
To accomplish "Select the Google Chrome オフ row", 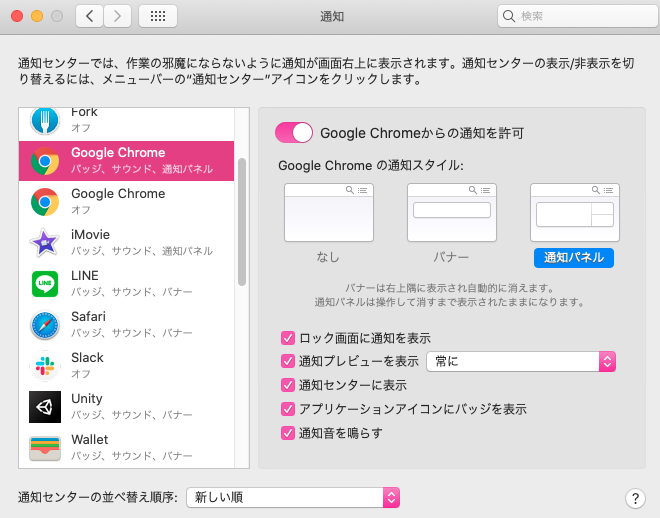I will [x=126, y=202].
